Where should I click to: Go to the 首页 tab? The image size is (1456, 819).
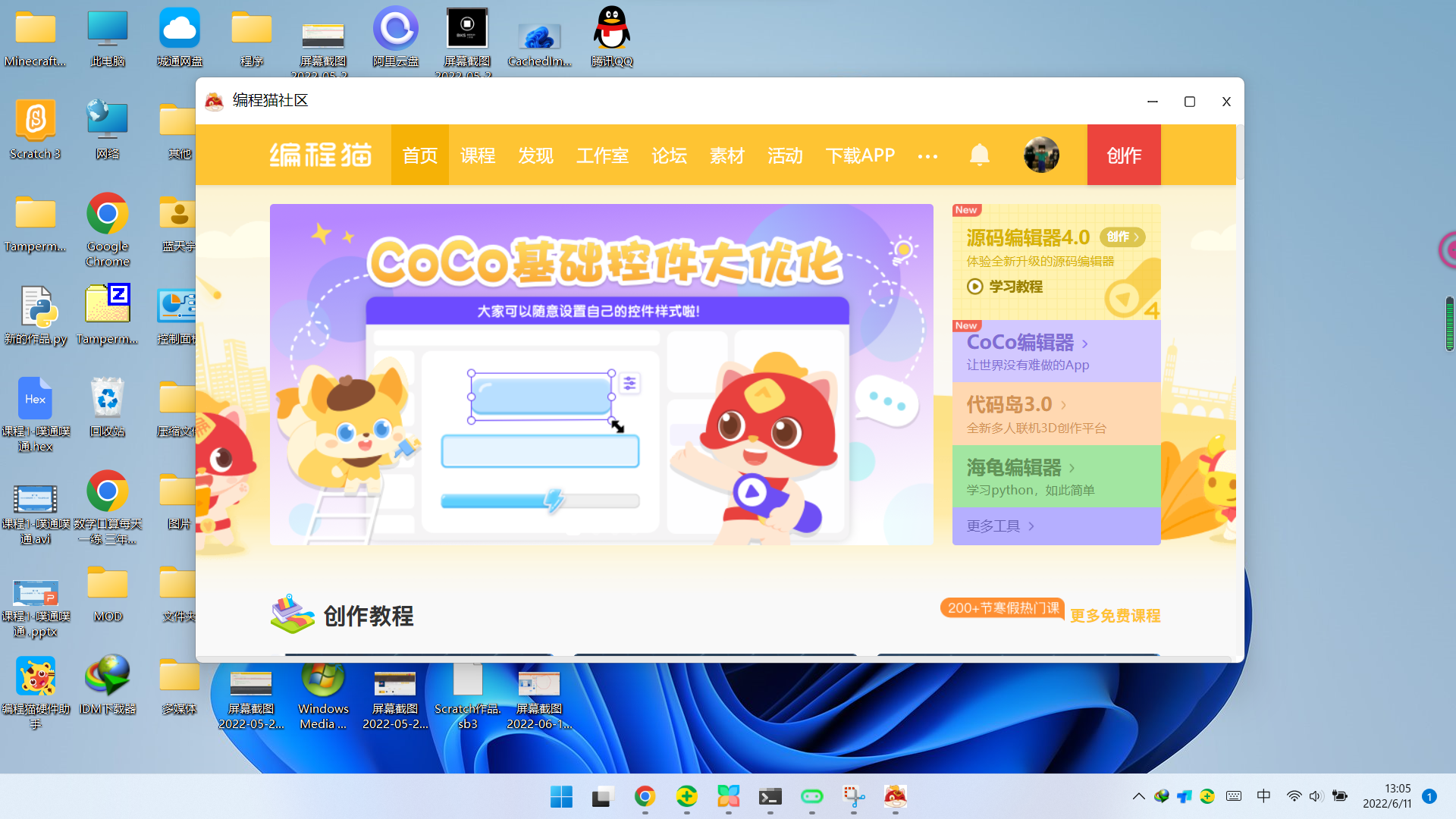[x=420, y=155]
